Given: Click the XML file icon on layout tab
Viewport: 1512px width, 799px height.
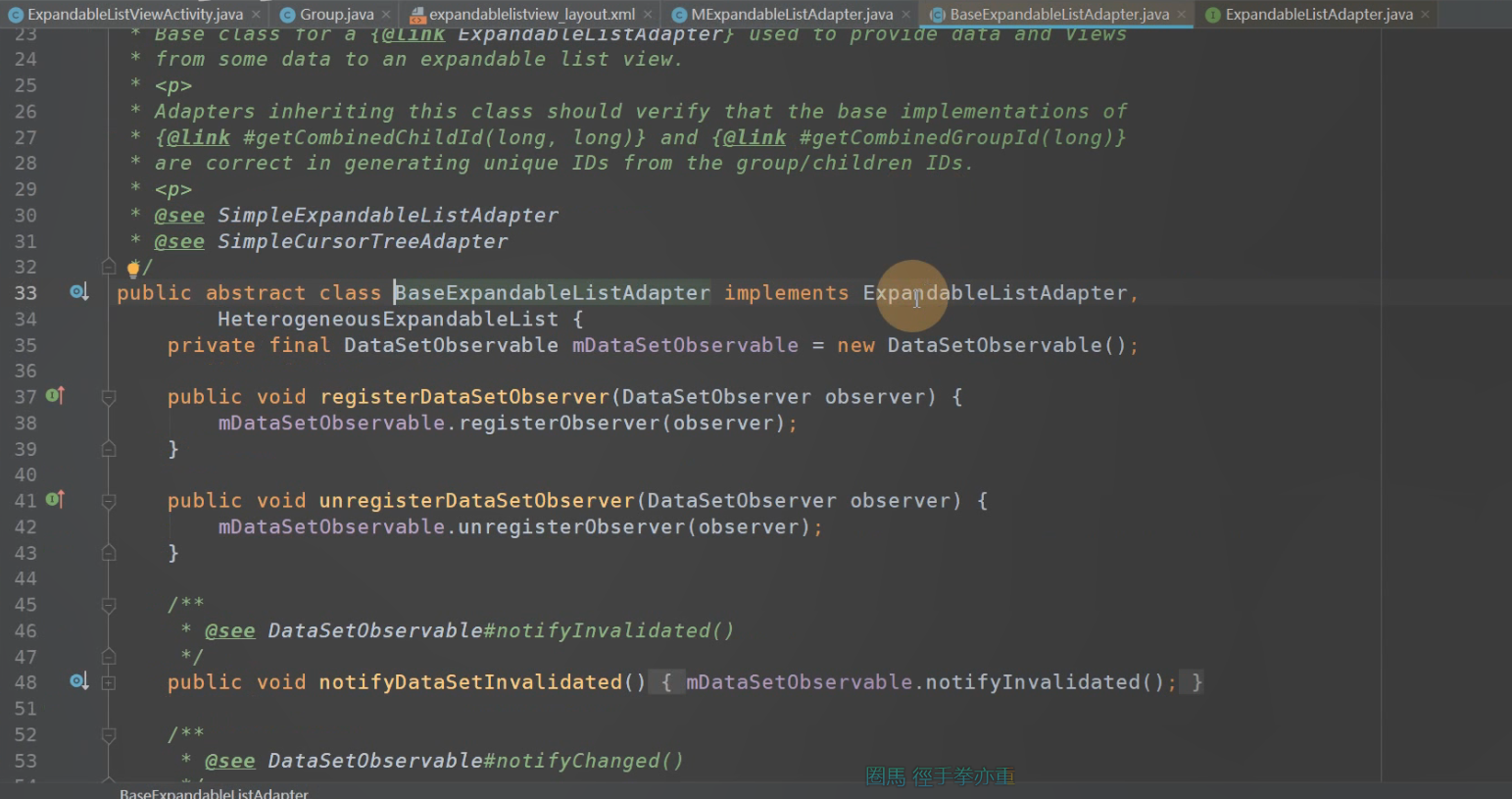Looking at the screenshot, I should (x=417, y=15).
